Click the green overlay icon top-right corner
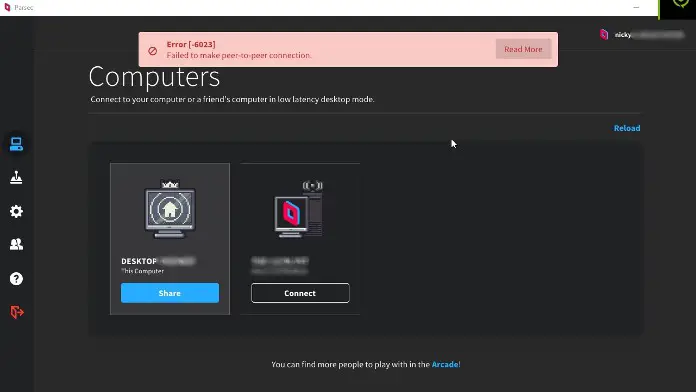The width and height of the screenshot is (696, 392). click(x=680, y=4)
